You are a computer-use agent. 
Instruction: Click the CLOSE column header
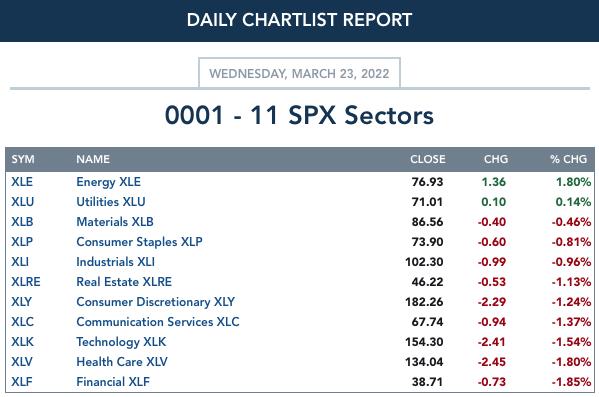(428, 159)
